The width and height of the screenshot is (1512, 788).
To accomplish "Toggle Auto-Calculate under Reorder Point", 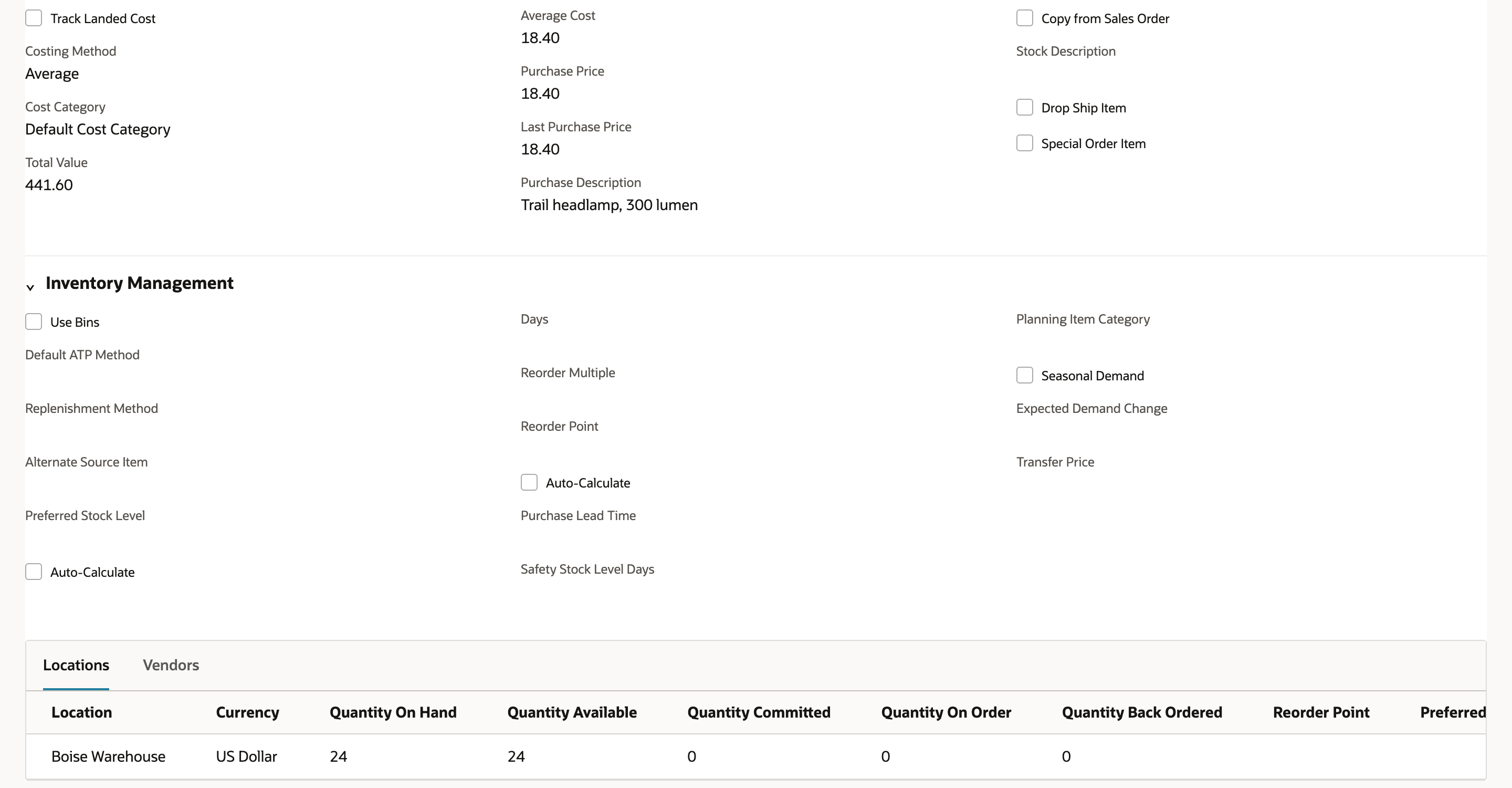I will pos(529,483).
